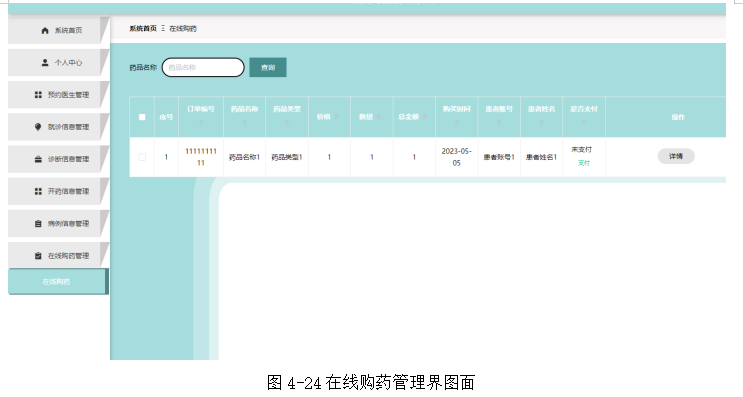743x397 pixels.
Task: Open 详情 for the order row
Action: [676, 156]
